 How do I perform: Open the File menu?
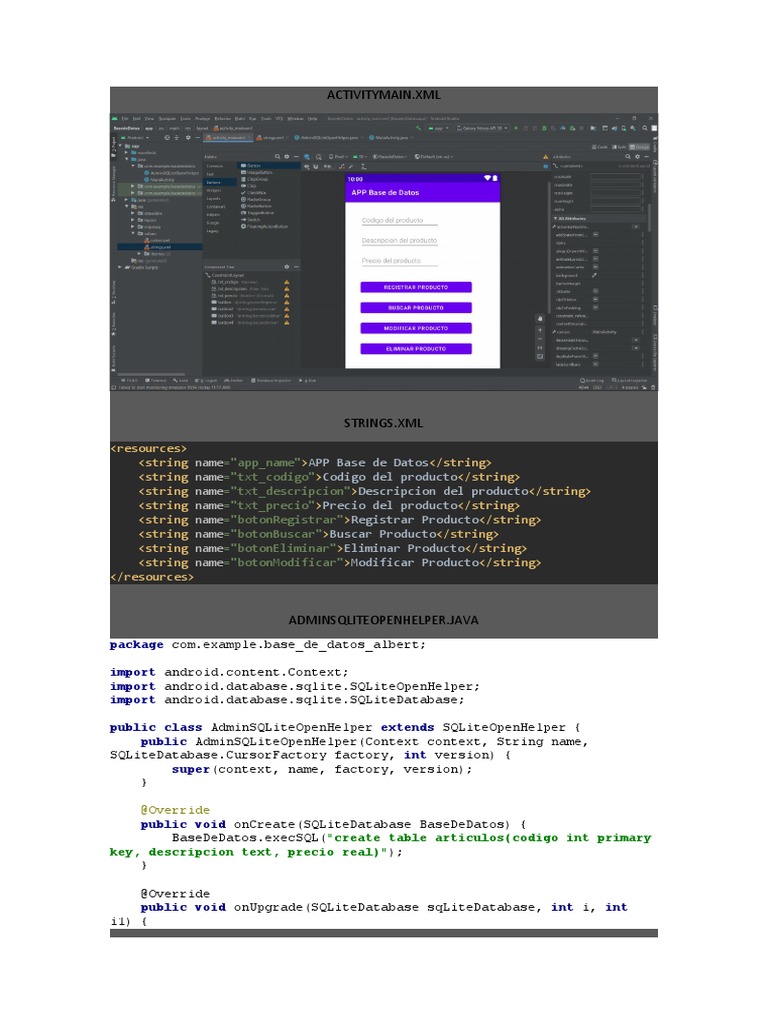coord(124,118)
